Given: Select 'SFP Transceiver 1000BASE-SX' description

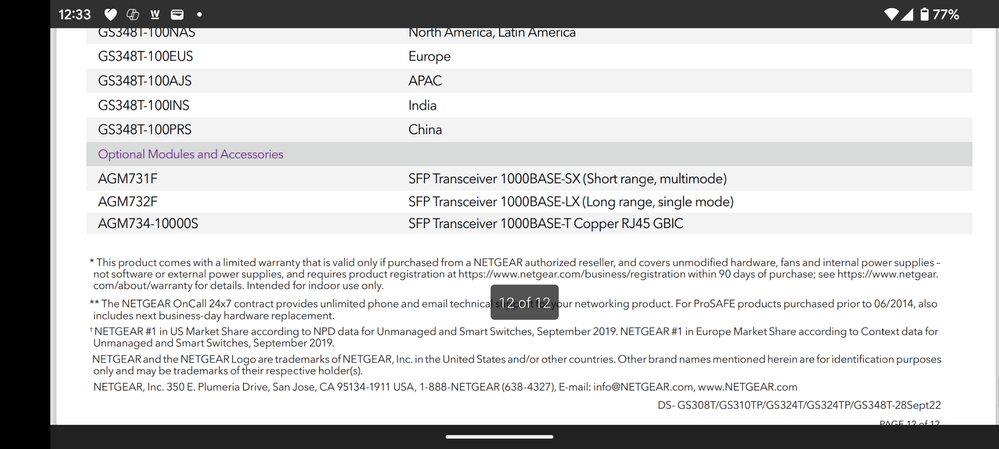Looking at the screenshot, I should coord(567,179).
